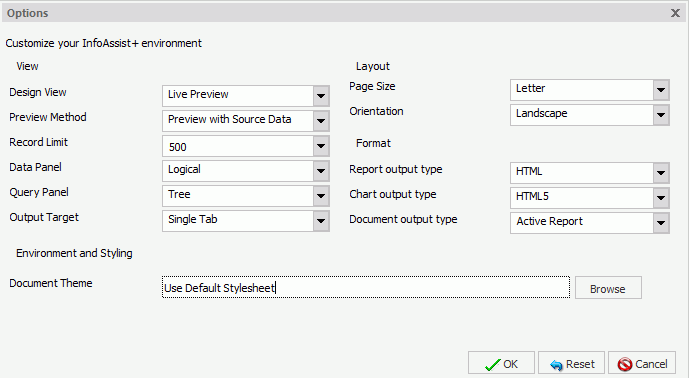
Task: Open the Chart output type dropdown arrow
Action: pyautogui.click(x=661, y=198)
